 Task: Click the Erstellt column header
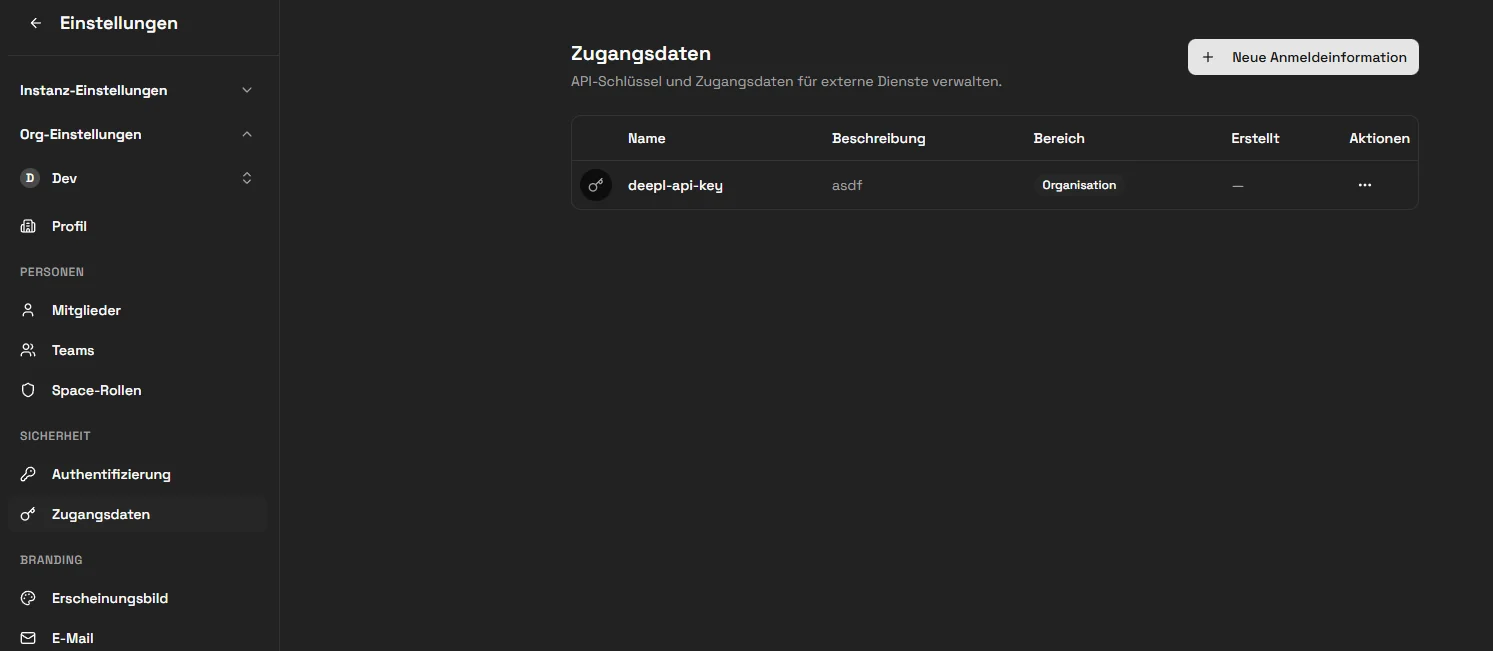[1255, 138]
